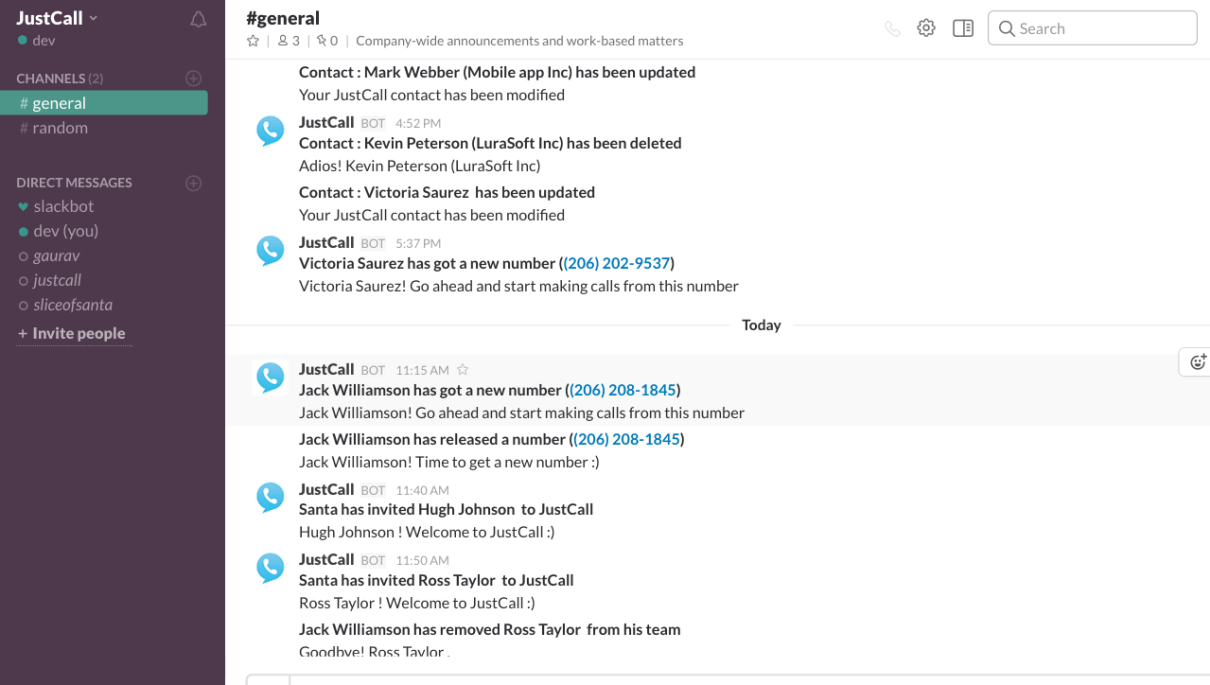The image size is (1210, 685).
Task: Toggle the channel details pane
Action: [963, 28]
